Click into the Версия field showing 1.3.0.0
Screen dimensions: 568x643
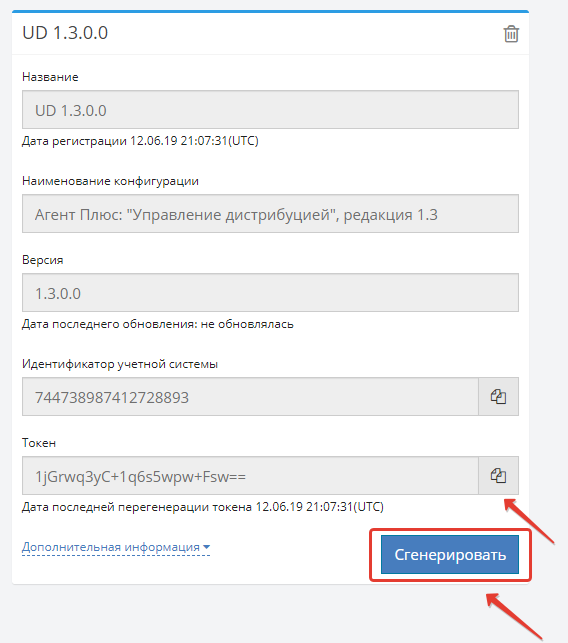click(x=270, y=293)
